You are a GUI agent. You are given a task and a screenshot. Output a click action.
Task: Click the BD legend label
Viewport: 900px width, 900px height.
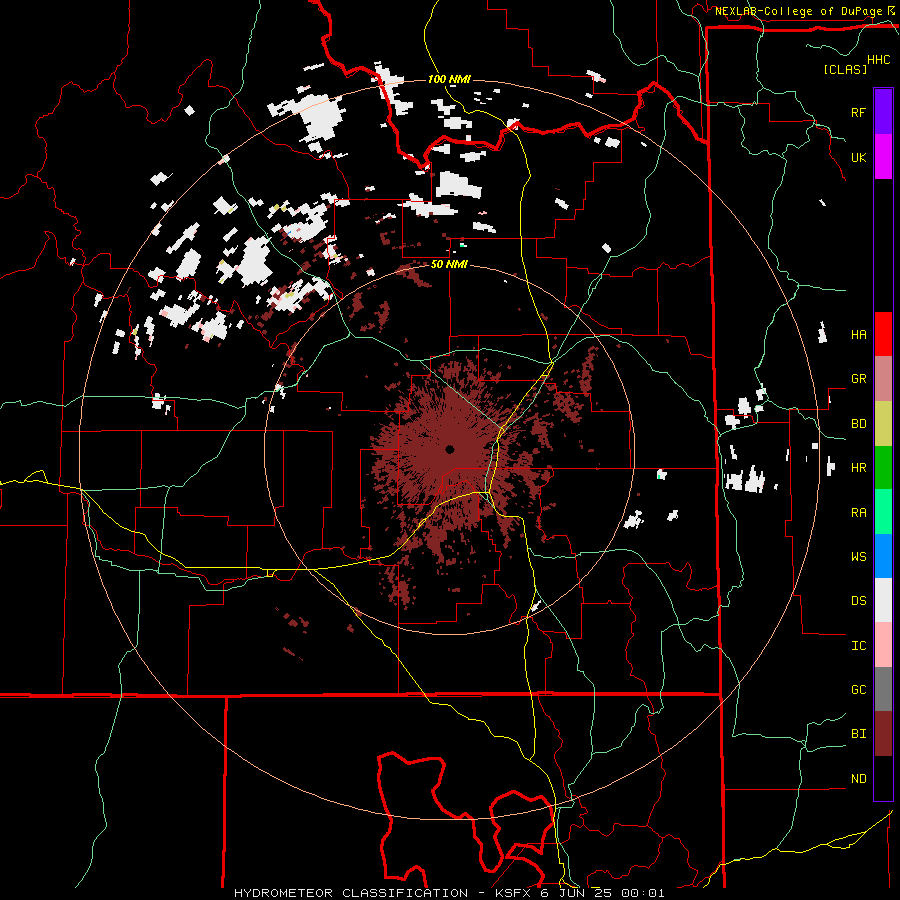(x=858, y=424)
